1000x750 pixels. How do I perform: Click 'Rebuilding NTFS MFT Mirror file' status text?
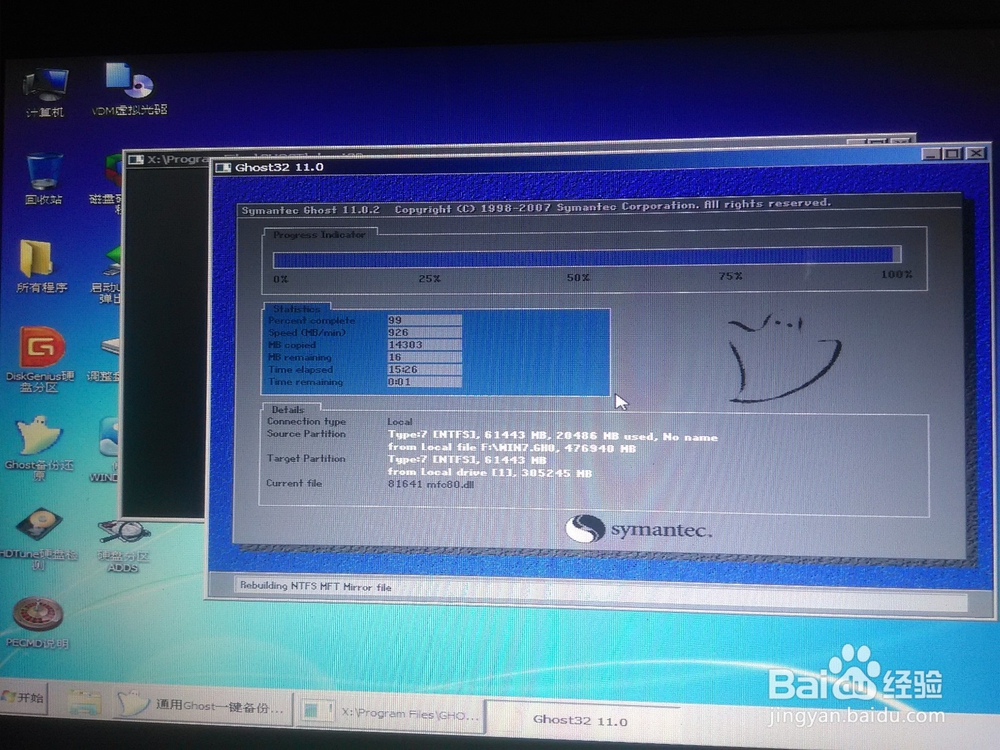(x=316, y=587)
